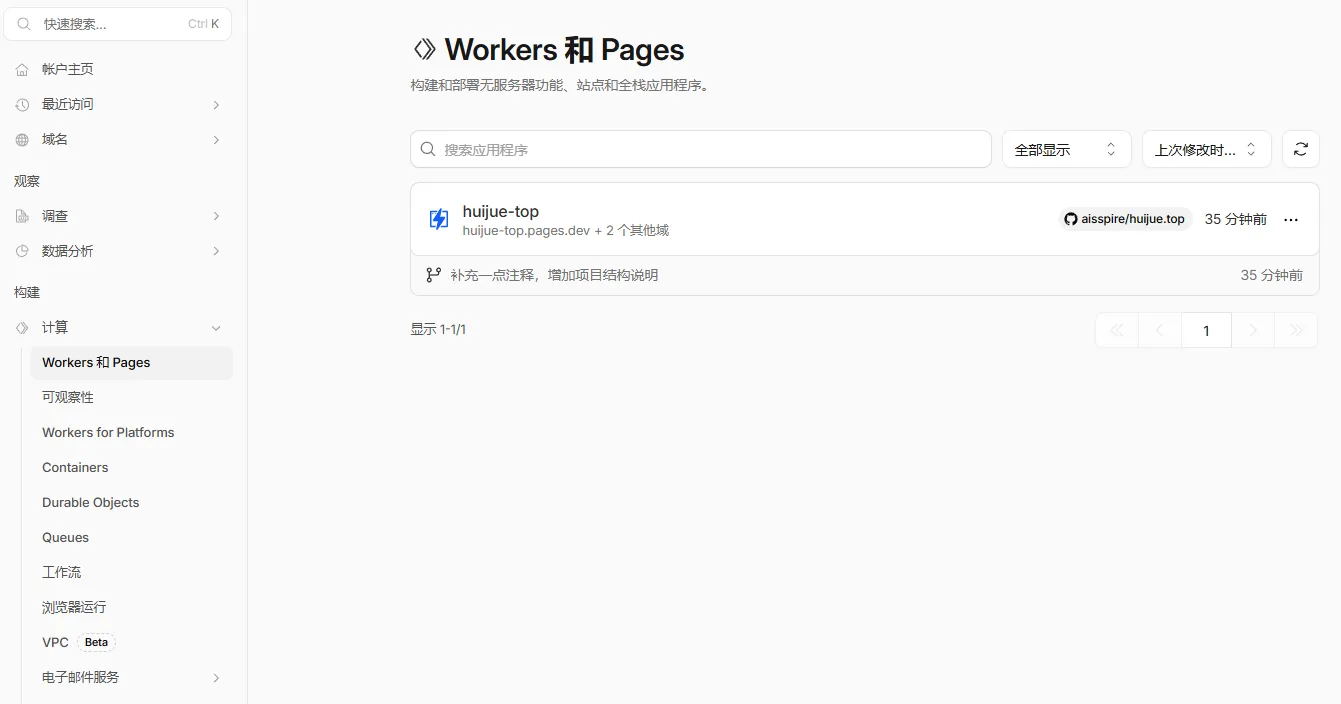
Task: Click the globe icon beside 域名
Action: (22, 140)
